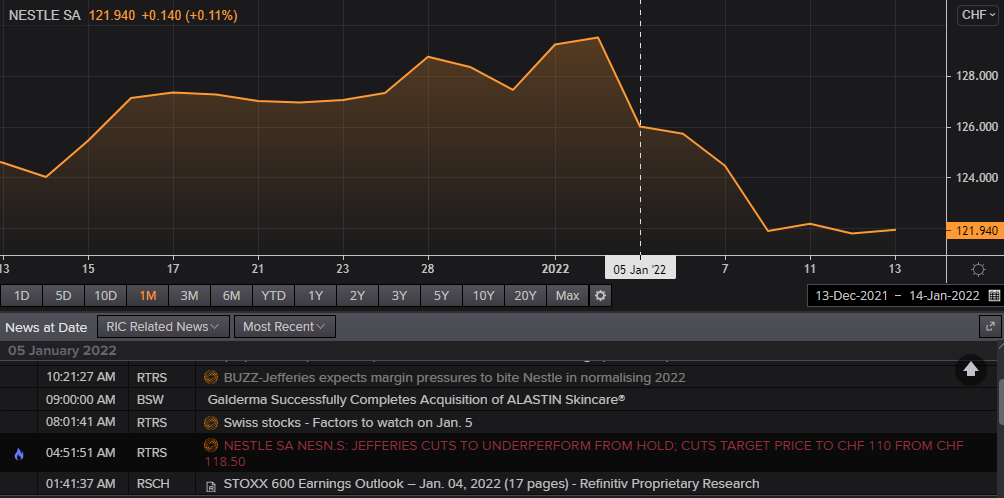Select the 1D time period
This screenshot has height=498, width=1004.
coord(21,296)
